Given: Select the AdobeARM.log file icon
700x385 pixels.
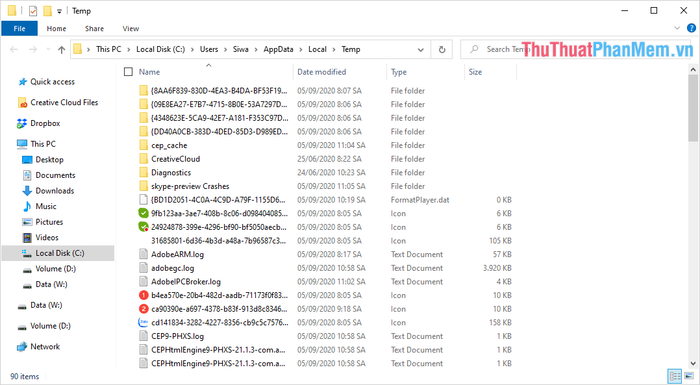Looking at the screenshot, I should tap(143, 254).
